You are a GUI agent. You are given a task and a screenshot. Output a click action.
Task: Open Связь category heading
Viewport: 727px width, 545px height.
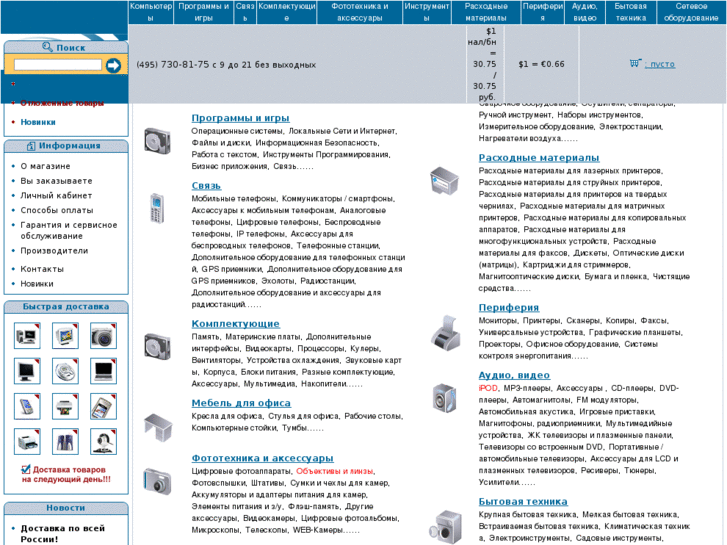pyautogui.click(x=206, y=186)
